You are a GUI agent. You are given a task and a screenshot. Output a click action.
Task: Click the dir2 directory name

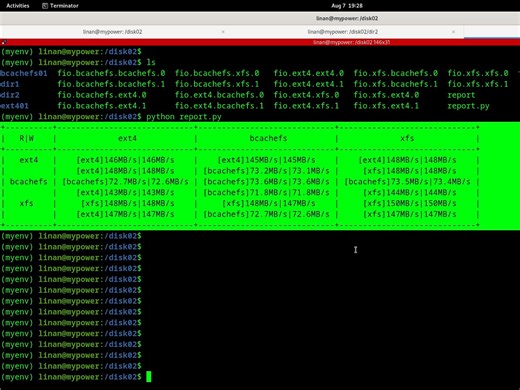10,95
